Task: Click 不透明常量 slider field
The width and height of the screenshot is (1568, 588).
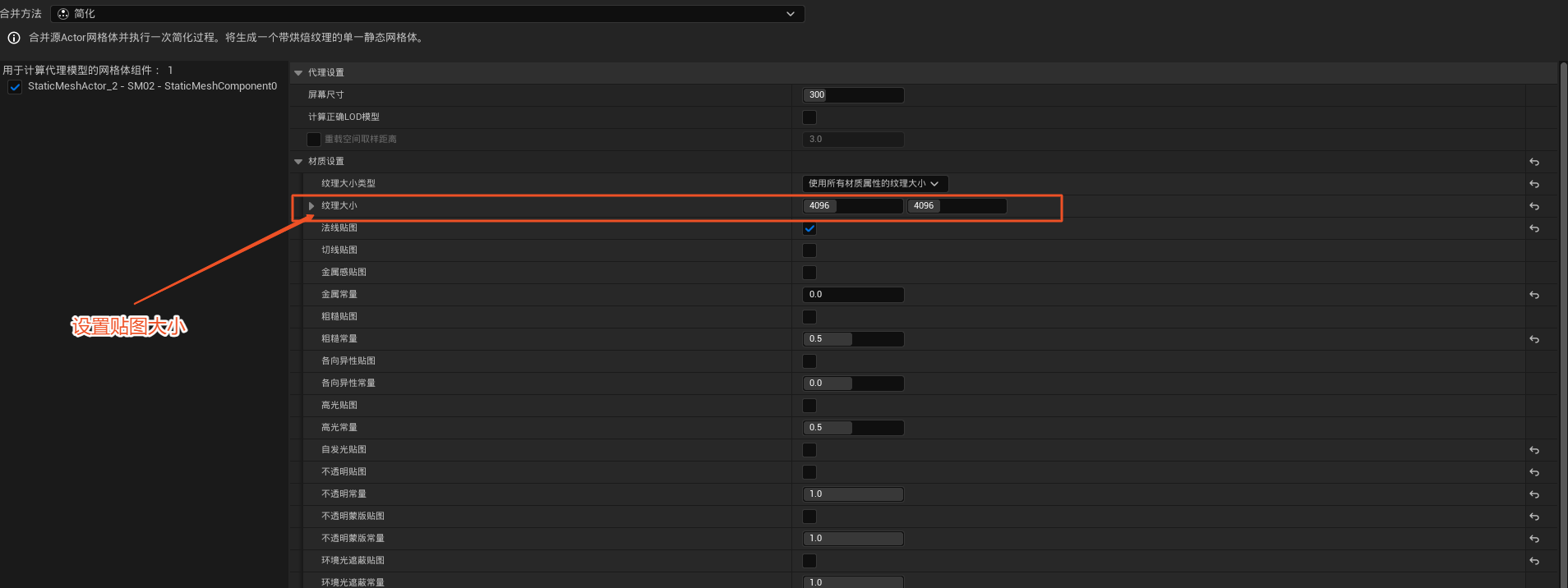Action: click(x=853, y=494)
